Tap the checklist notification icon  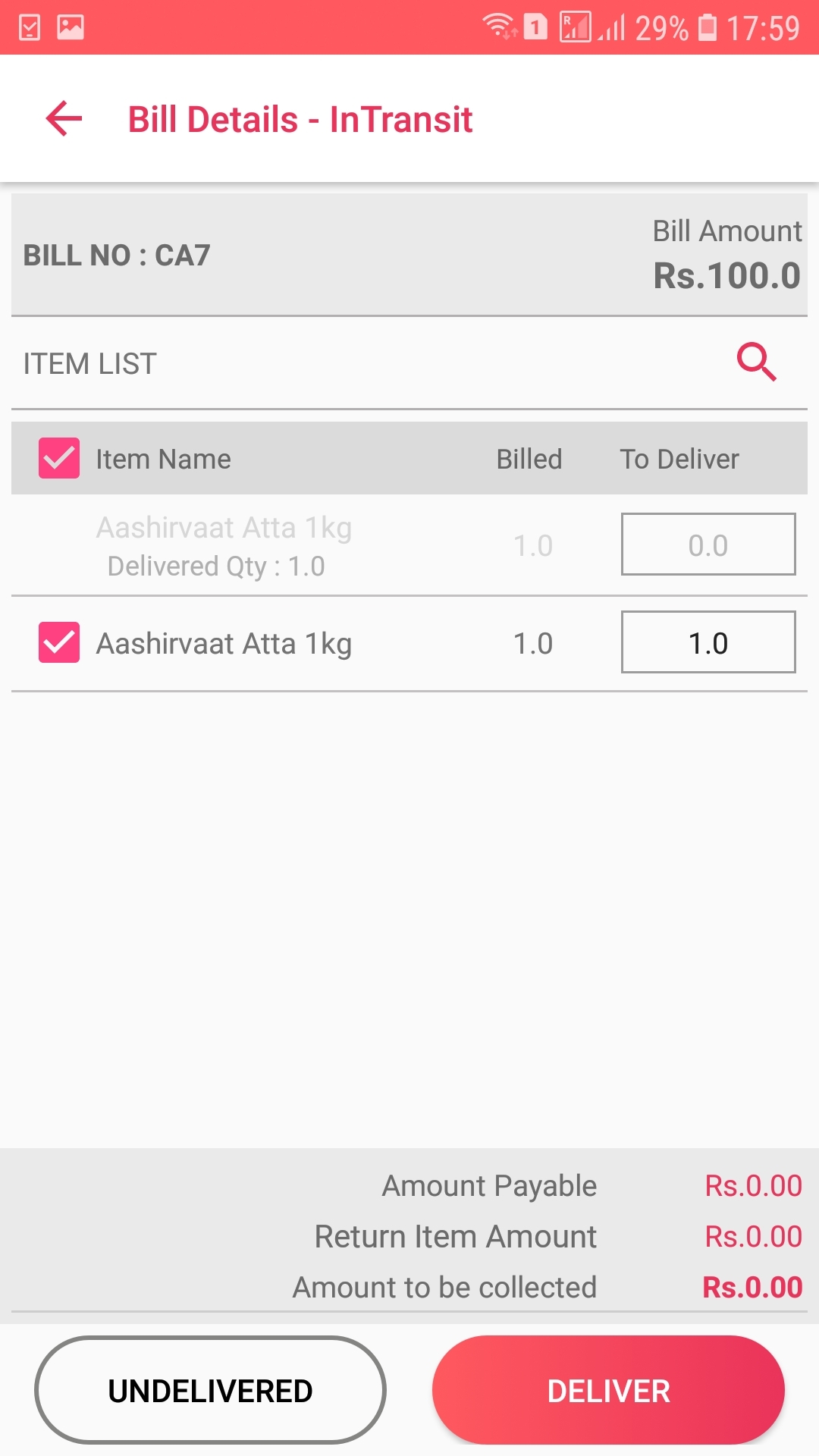(30, 28)
